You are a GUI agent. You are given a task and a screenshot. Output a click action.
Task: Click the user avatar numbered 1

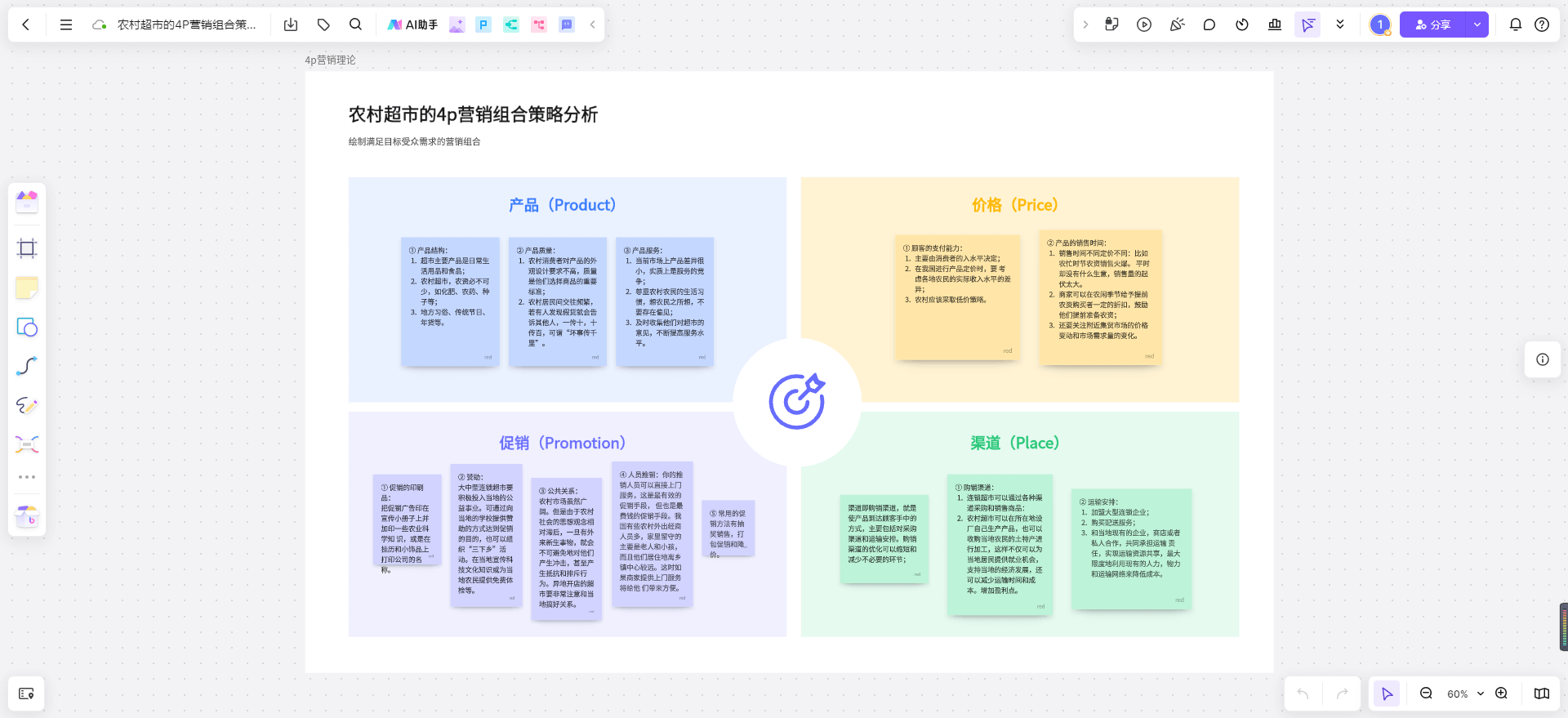click(x=1380, y=25)
